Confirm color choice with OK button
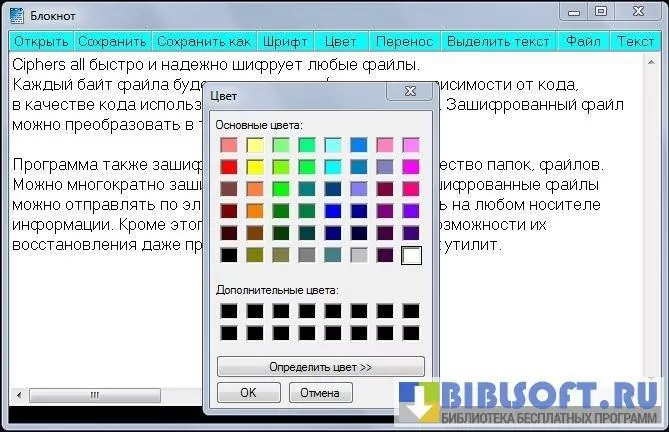This screenshot has width=669, height=432. tap(248, 393)
